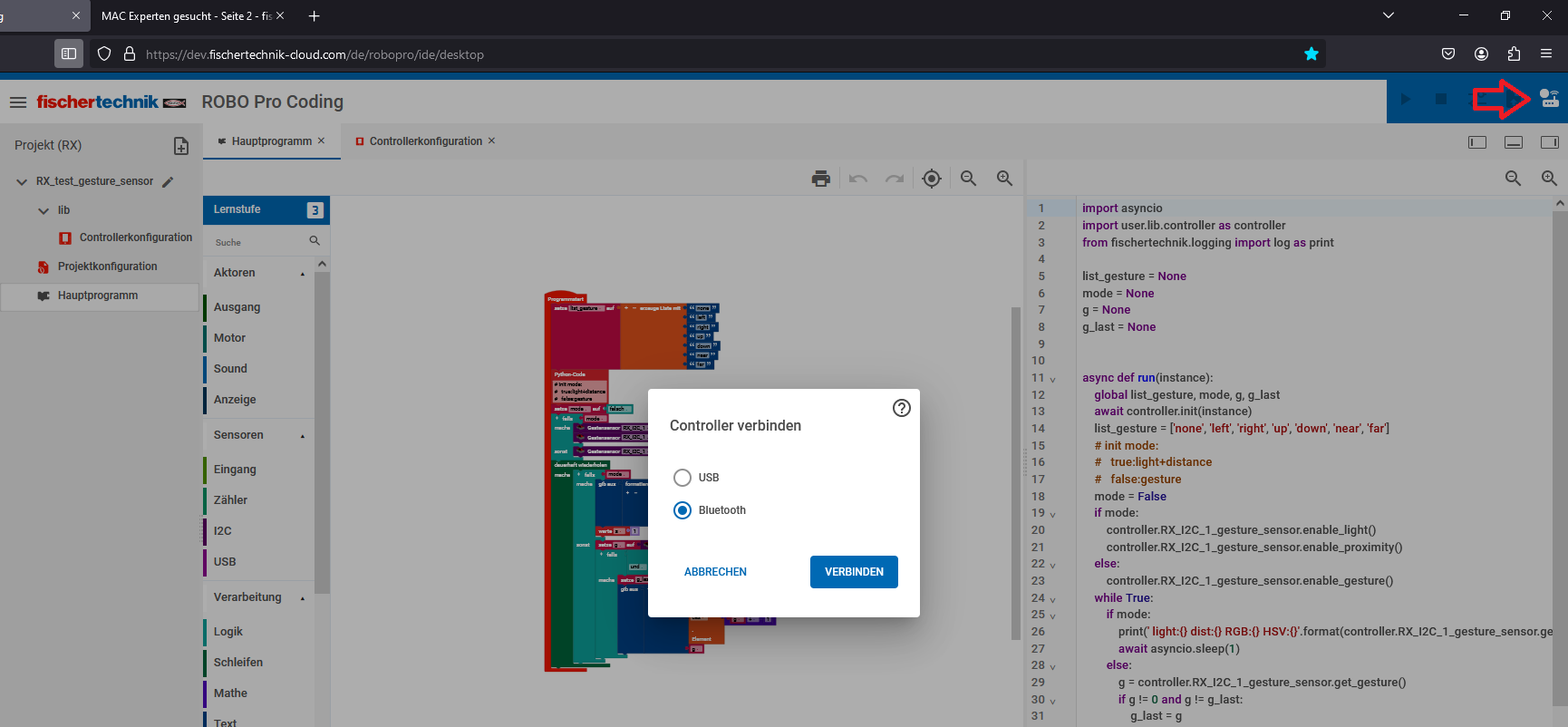1568x727 pixels.
Task: Open the hamburger menu next to fischertechnik
Action: [x=18, y=102]
